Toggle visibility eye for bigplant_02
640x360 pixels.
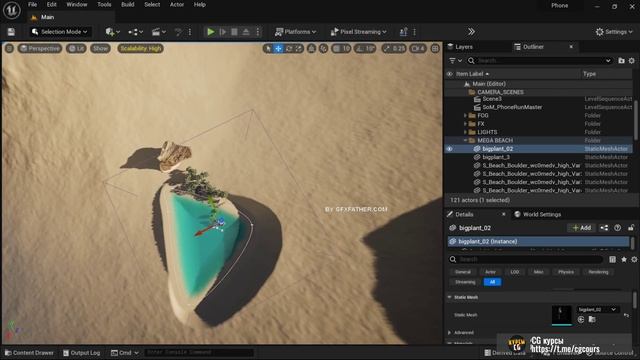click(x=449, y=149)
